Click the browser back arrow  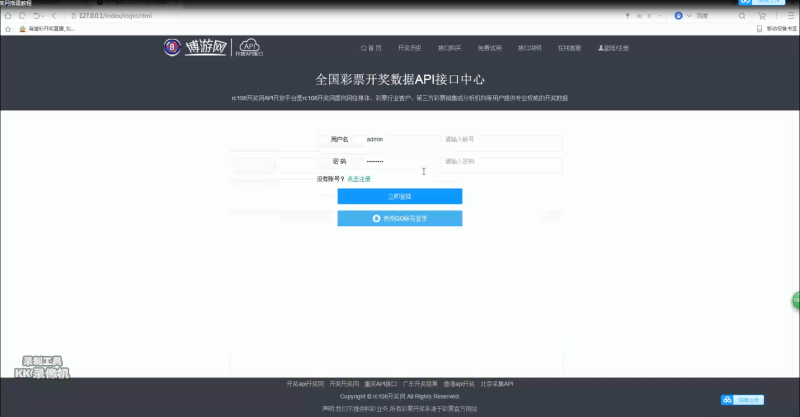coord(8,16)
